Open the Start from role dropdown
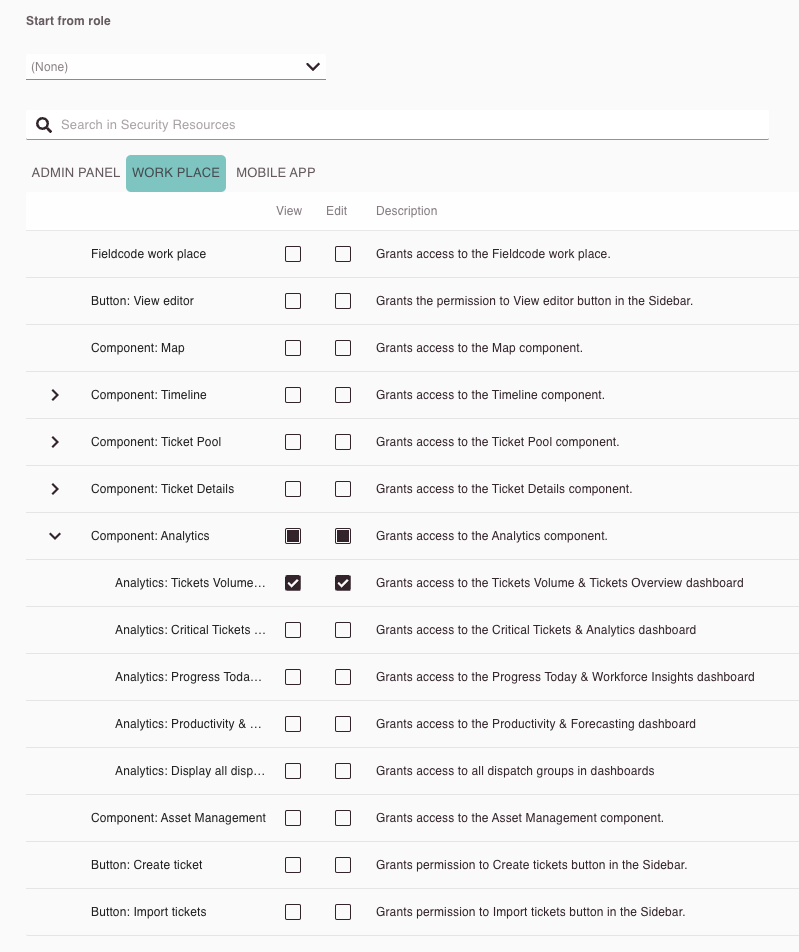This screenshot has width=799, height=952. (x=176, y=67)
